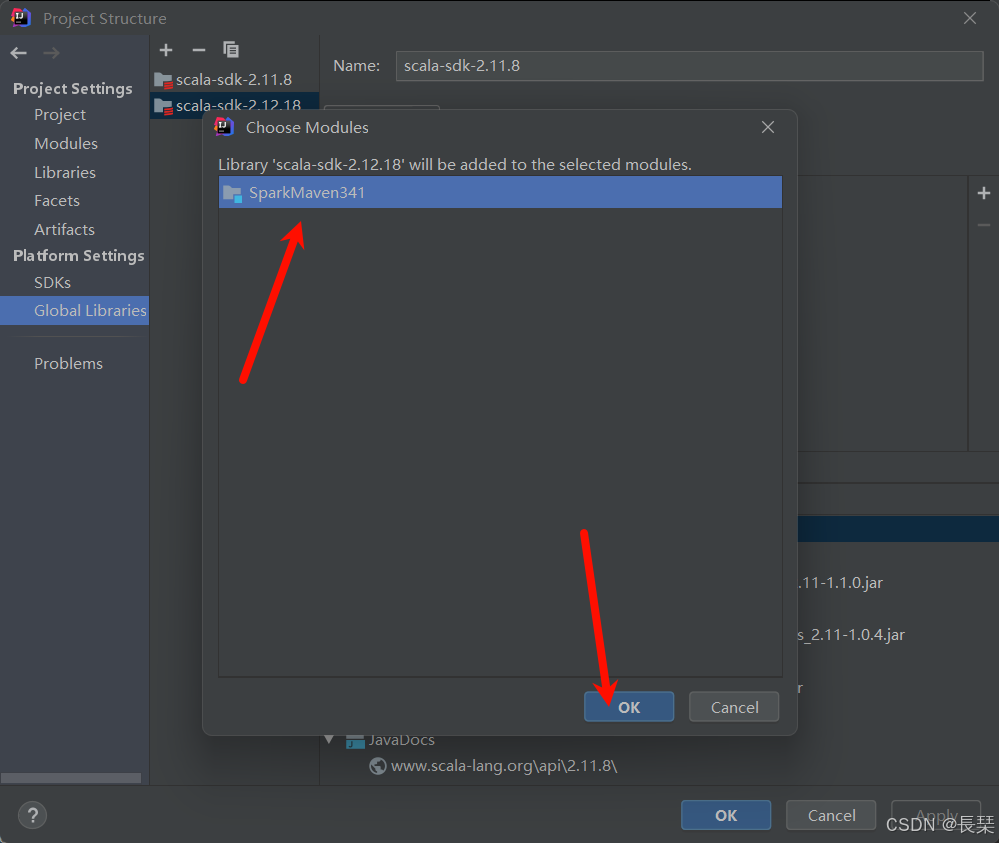Open the Artifacts settings section
This screenshot has height=843, width=999.
[x=64, y=229]
